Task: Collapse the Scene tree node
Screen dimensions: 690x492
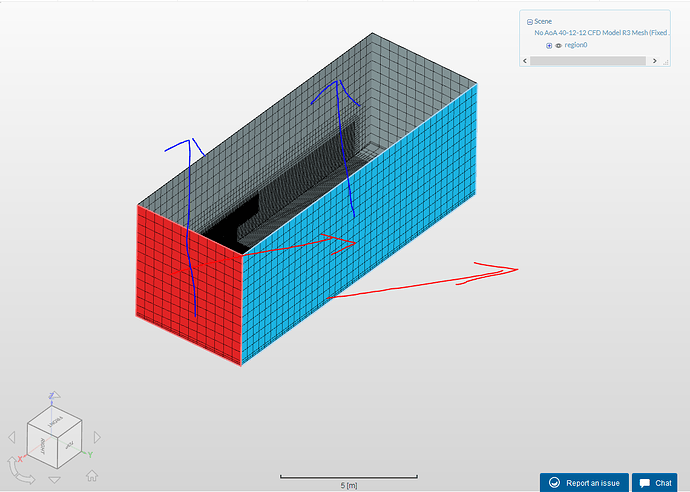Action: [529, 20]
